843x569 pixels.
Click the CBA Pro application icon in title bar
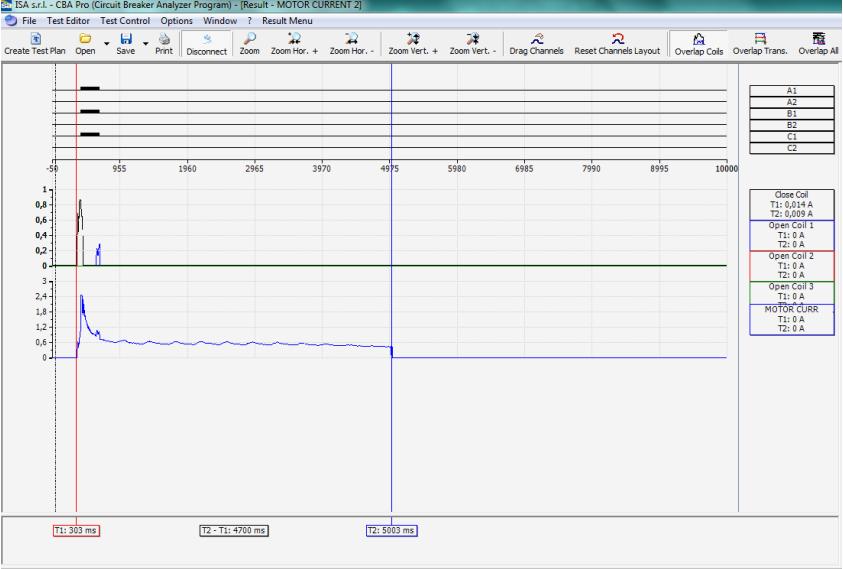6,5
